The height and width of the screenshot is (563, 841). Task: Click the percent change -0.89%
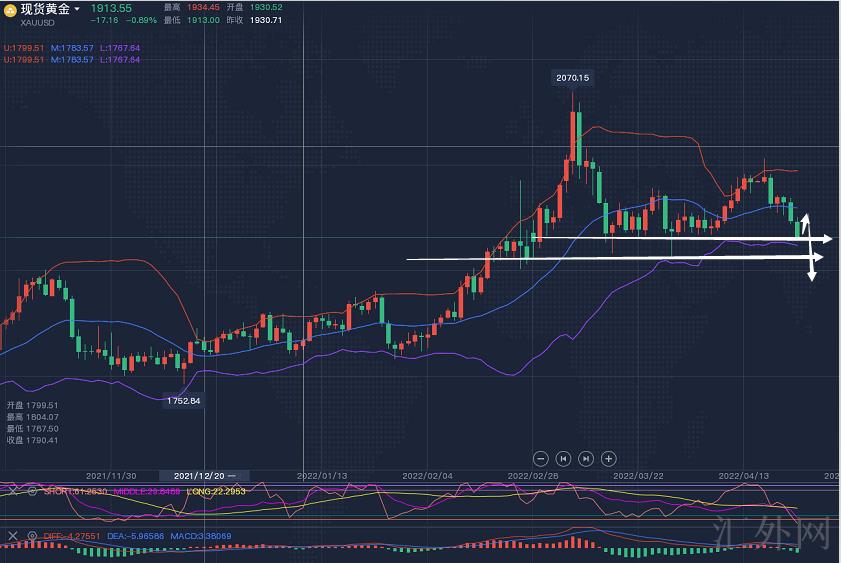(x=141, y=20)
